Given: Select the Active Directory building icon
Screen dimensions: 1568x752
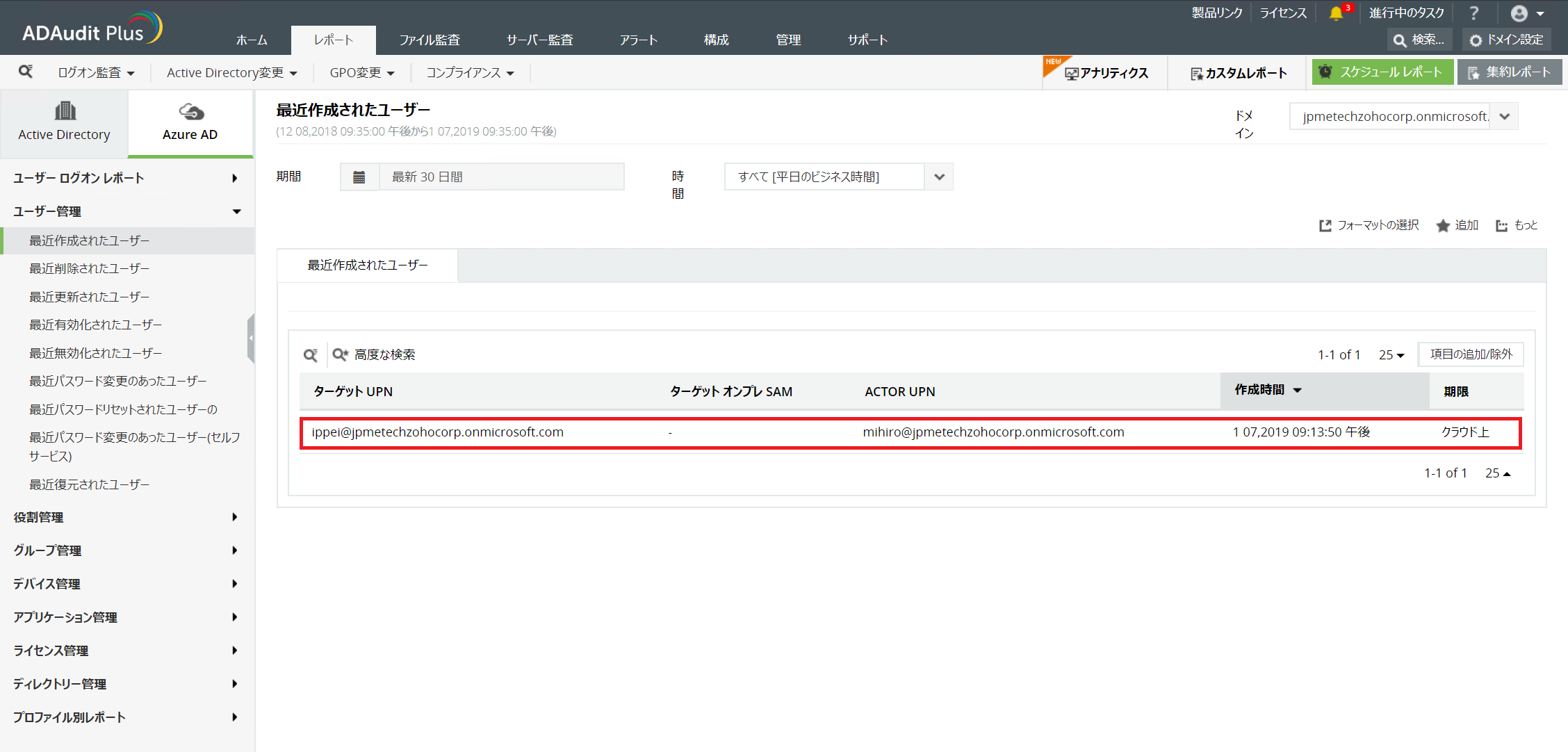Looking at the screenshot, I should [x=65, y=111].
